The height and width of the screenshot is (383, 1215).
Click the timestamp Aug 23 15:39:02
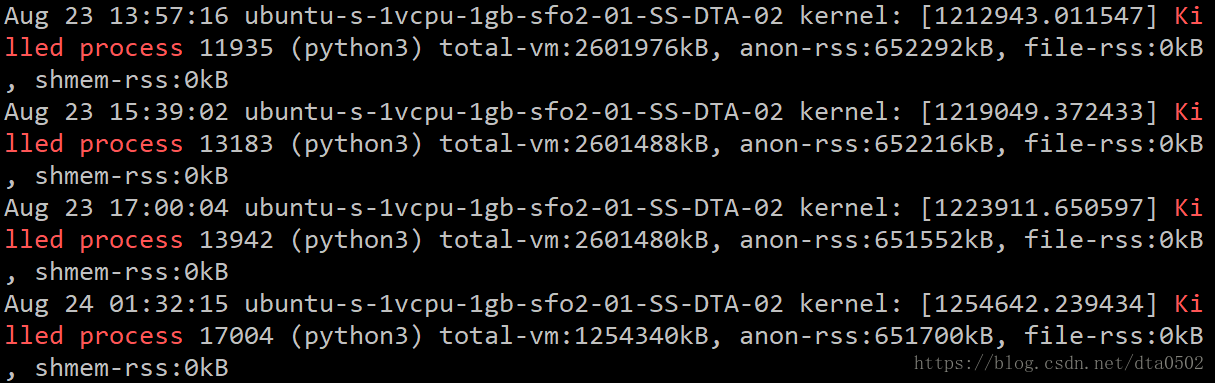point(116,112)
